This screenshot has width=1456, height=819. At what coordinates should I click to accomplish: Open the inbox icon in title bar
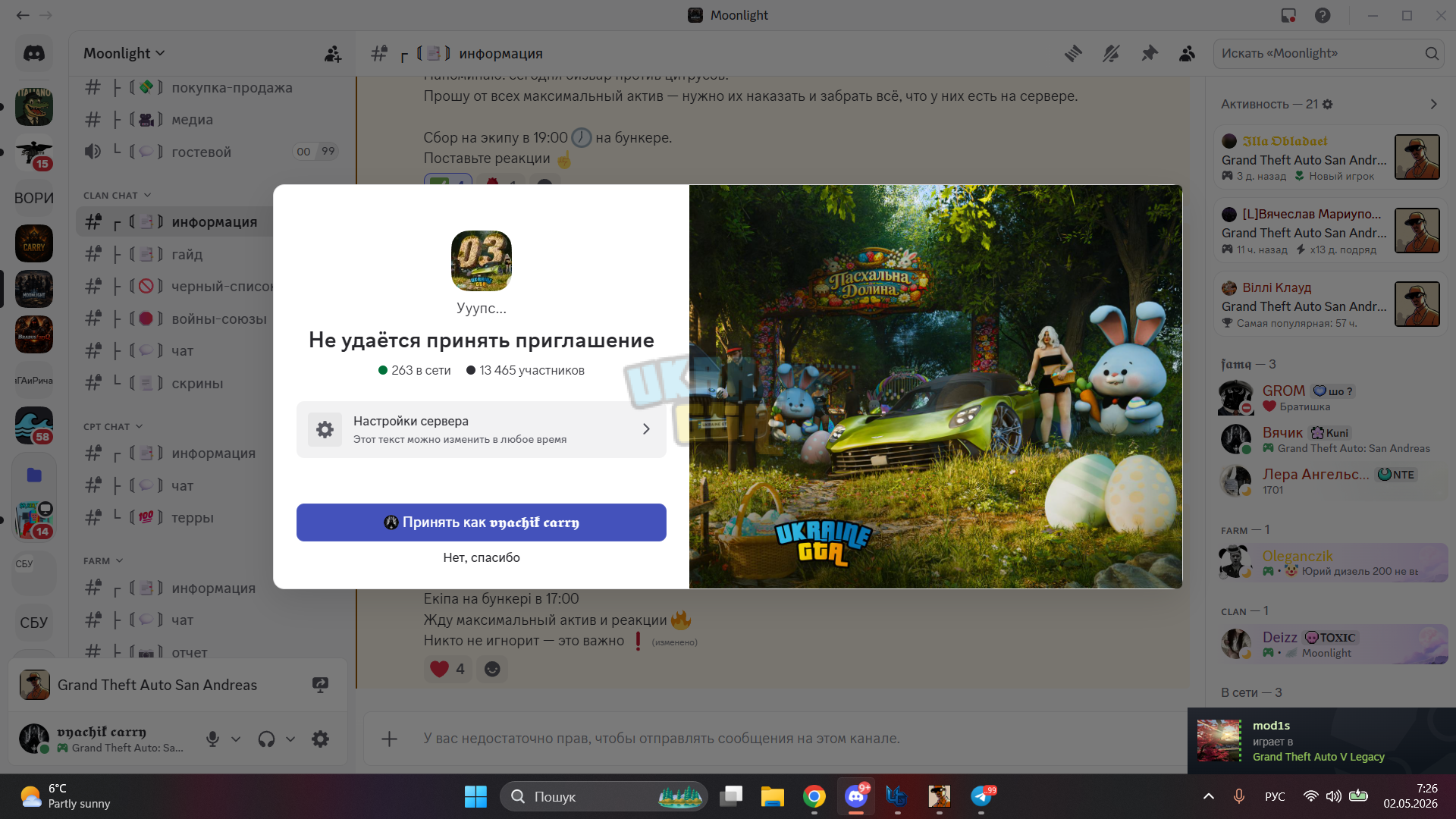pyautogui.click(x=1288, y=15)
